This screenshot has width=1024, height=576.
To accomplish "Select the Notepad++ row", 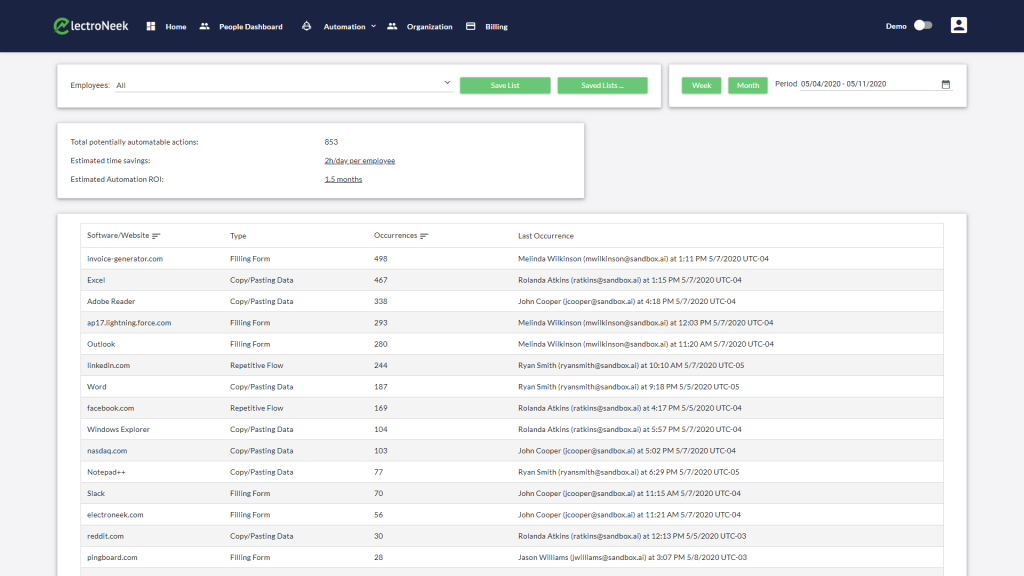I will click(x=511, y=472).
